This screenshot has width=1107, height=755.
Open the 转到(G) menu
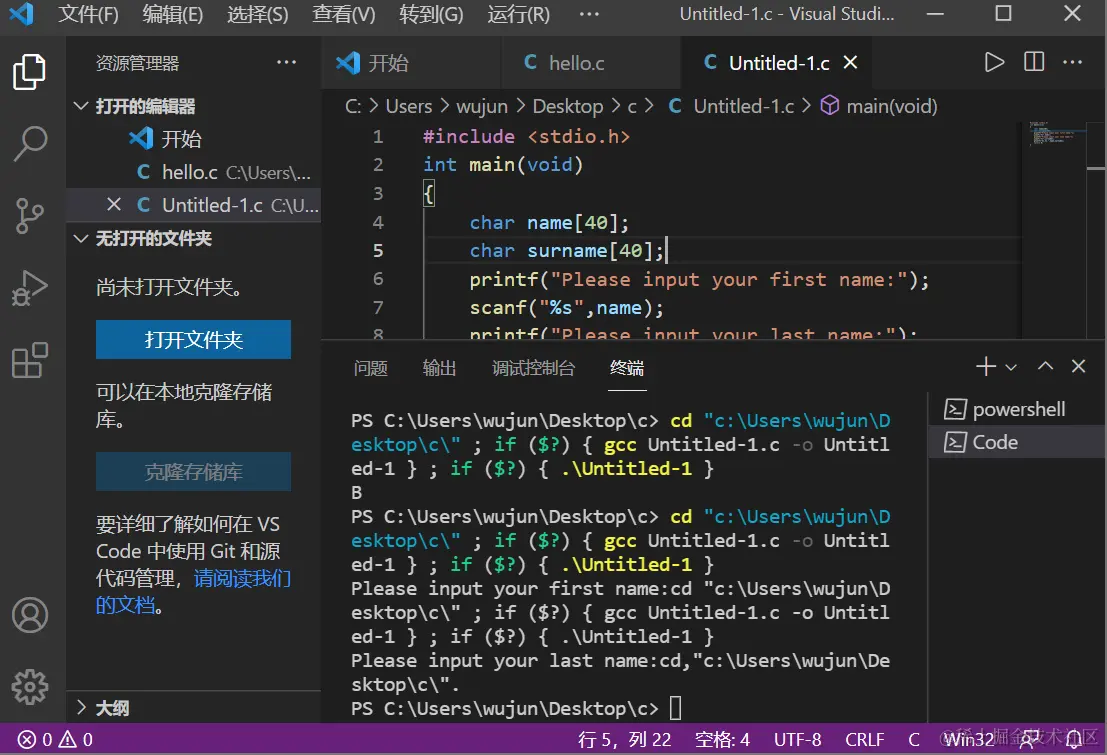[x=431, y=14]
